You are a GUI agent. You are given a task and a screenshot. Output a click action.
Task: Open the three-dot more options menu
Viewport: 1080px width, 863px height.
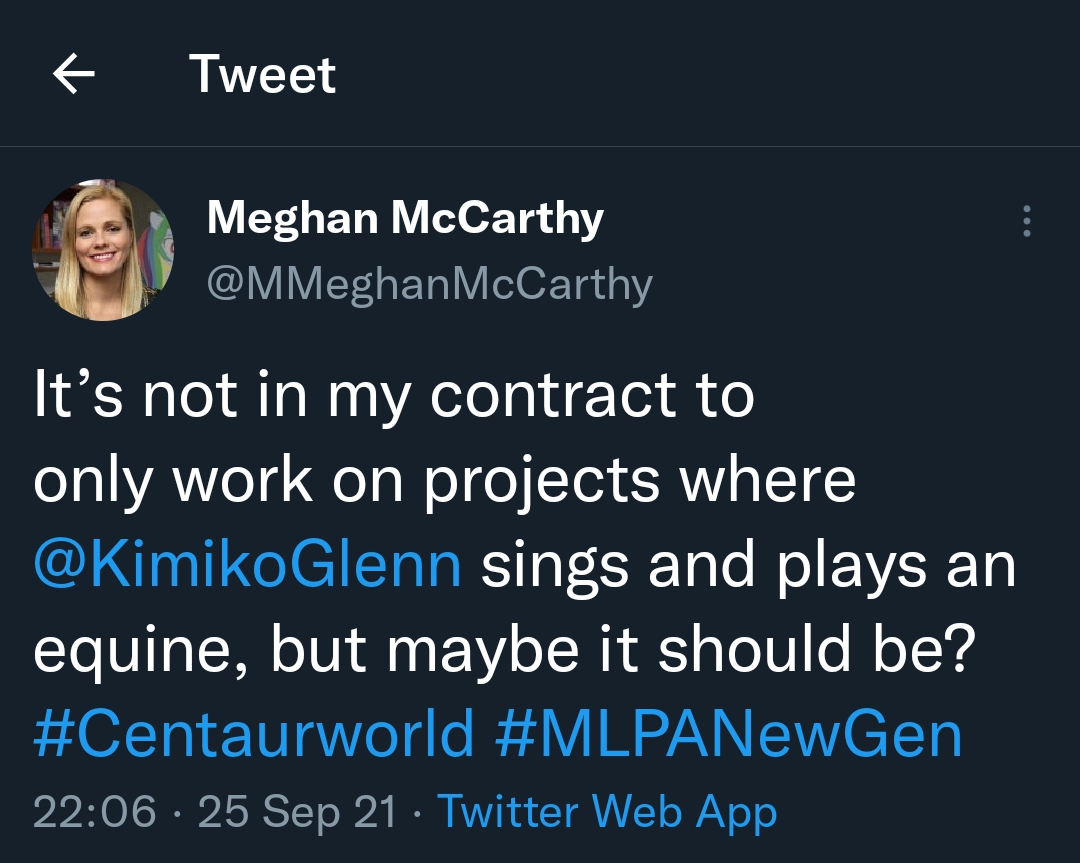coord(1026,221)
